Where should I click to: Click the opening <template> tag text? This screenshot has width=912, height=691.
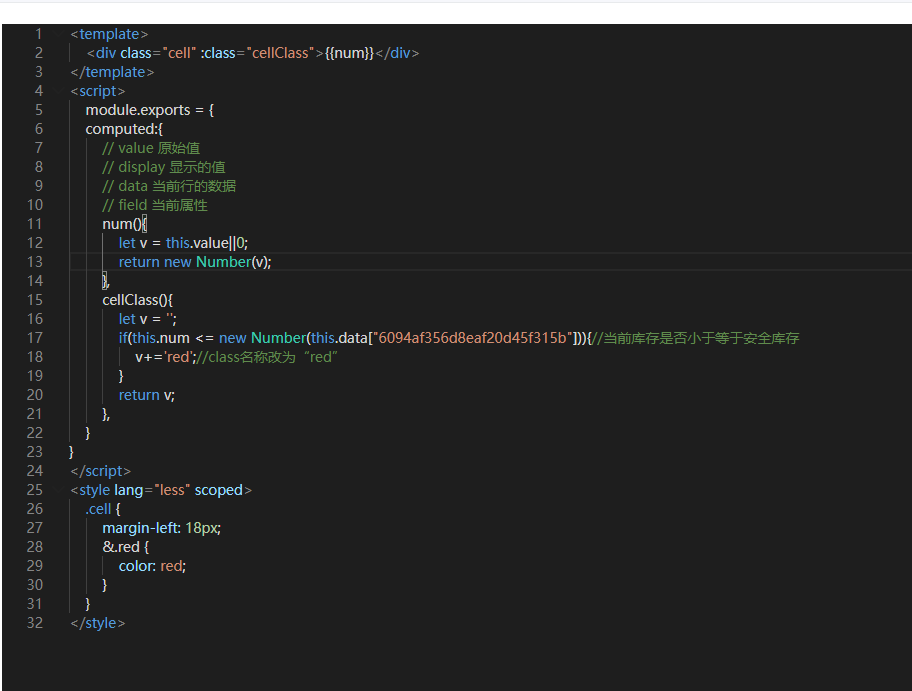[x=109, y=34]
